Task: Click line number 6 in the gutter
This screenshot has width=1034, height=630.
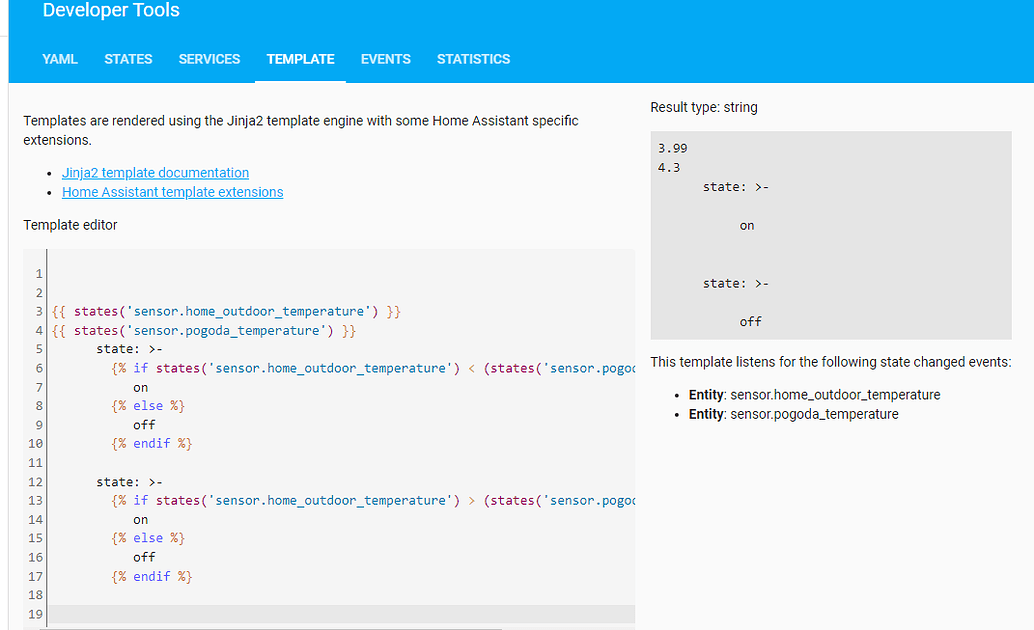Action: coord(37,368)
